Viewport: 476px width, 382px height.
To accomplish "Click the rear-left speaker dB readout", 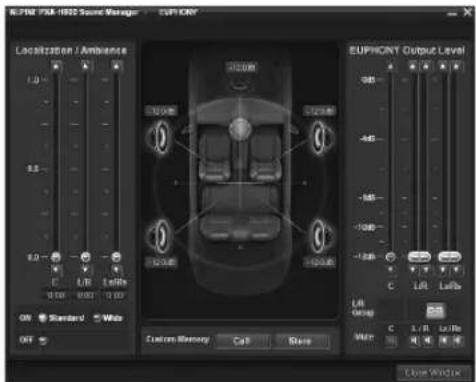I will [161, 262].
